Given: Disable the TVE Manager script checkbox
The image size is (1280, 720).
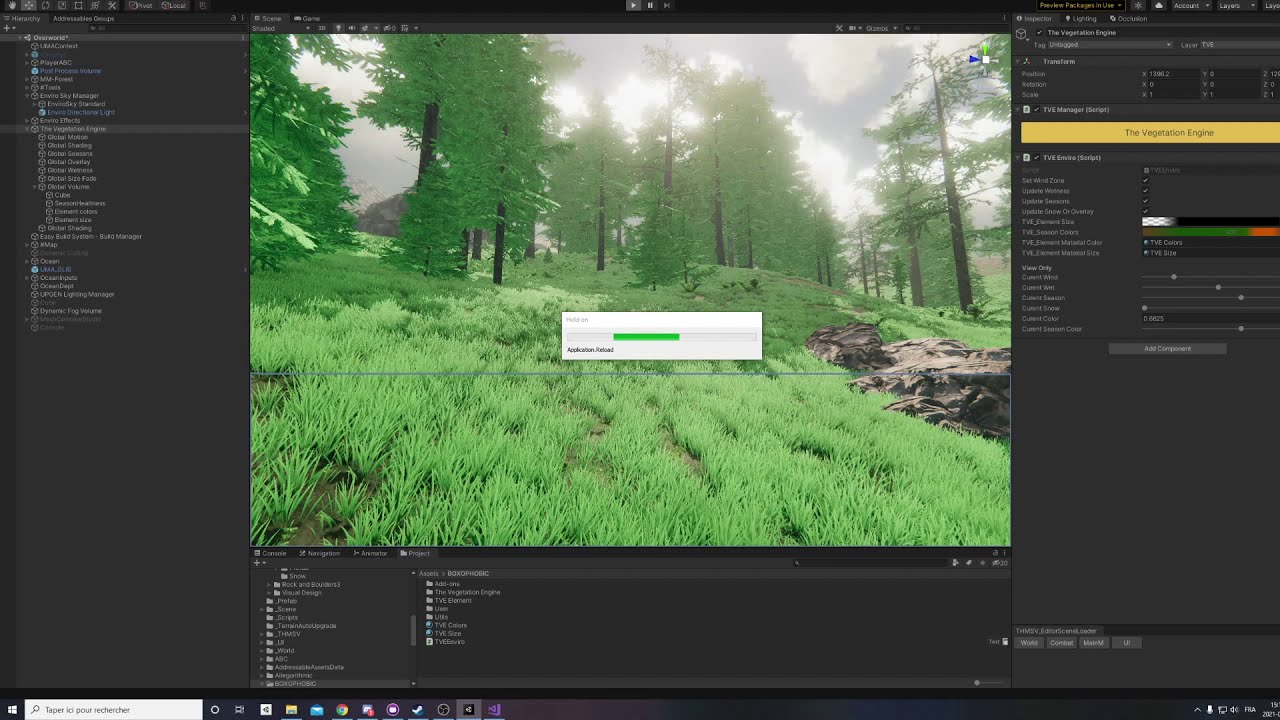Looking at the screenshot, I should click(x=1036, y=109).
